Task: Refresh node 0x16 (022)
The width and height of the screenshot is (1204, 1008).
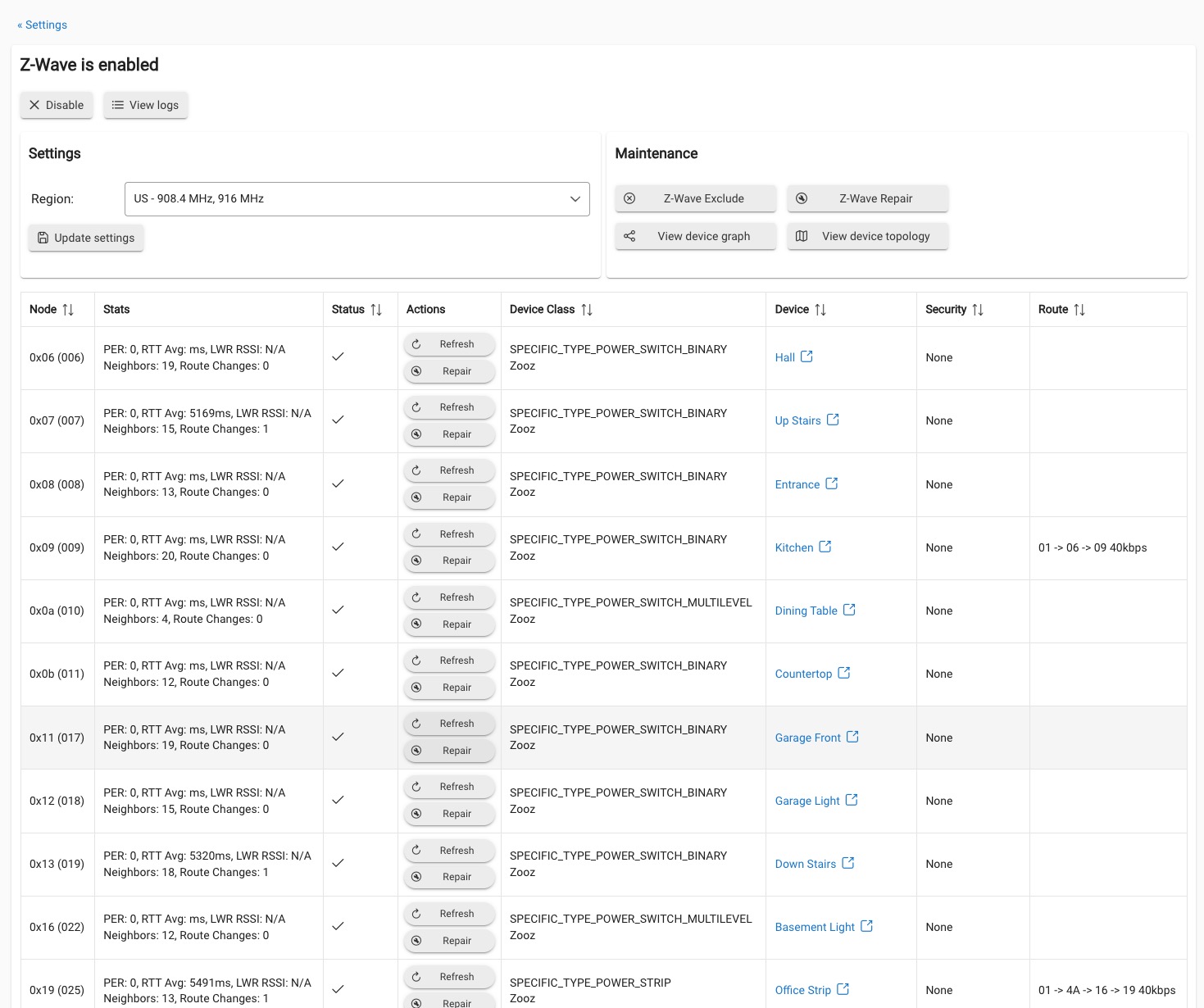Action: pos(450,914)
